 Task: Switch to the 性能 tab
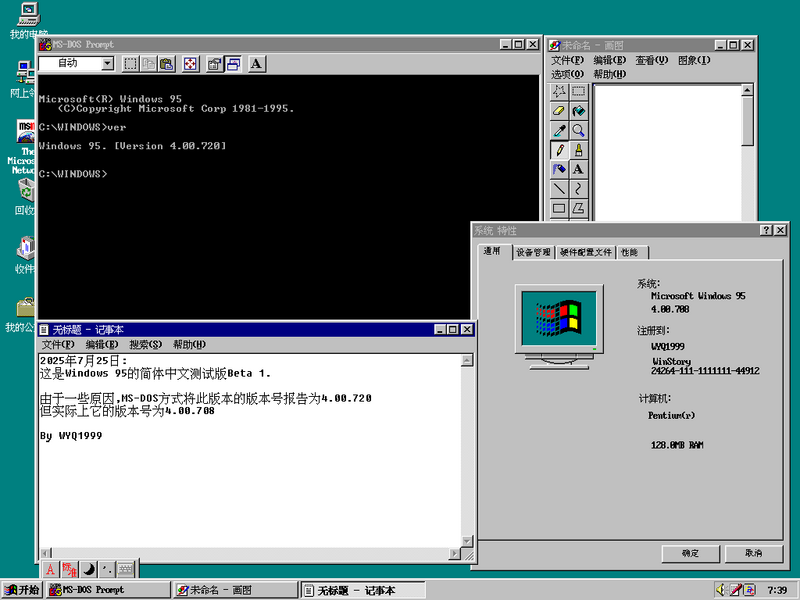(632, 253)
